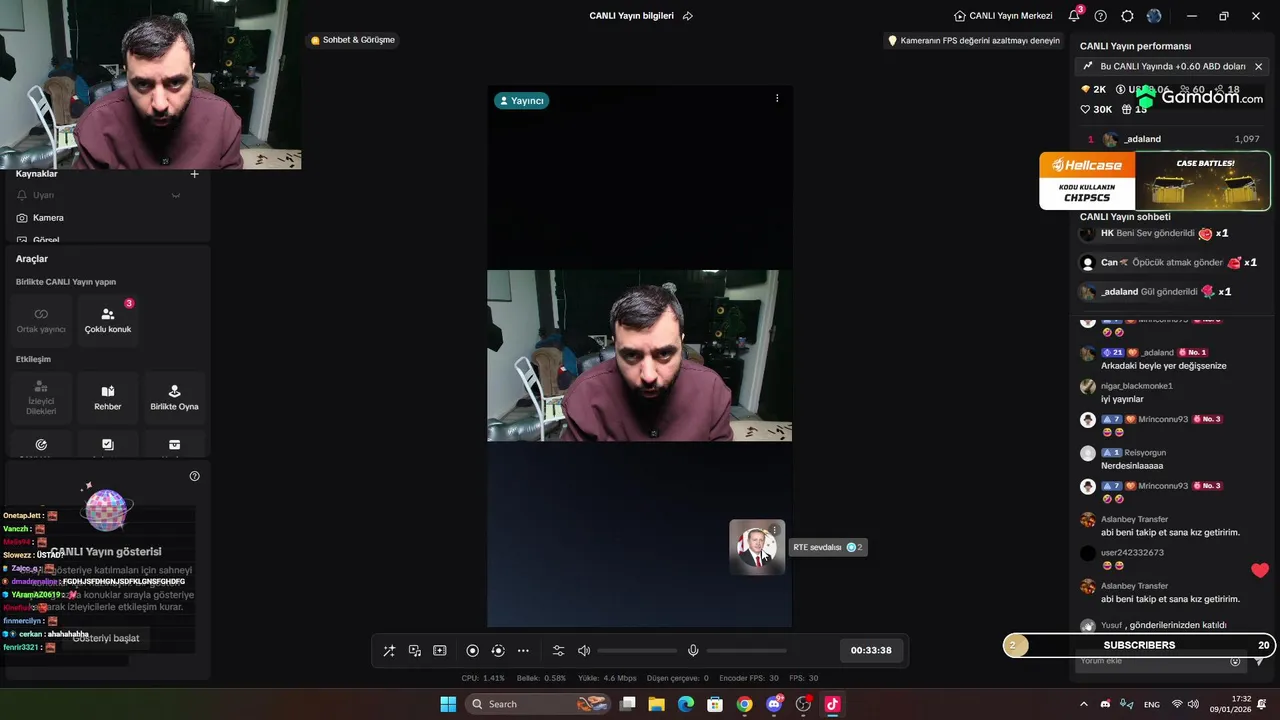The image size is (1280, 720).
Task: Open nigar_blackmonke1 chat username
Action: [x=1136, y=386]
